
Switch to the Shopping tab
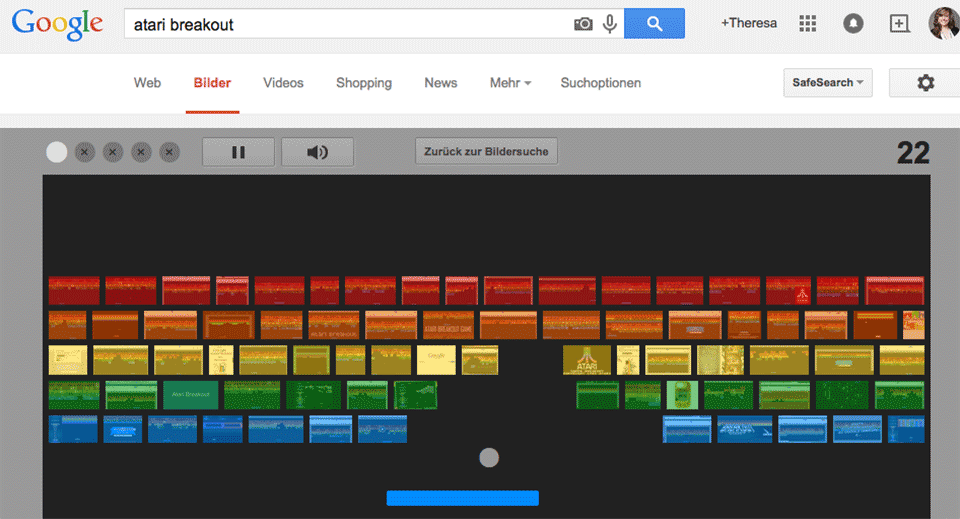(364, 83)
